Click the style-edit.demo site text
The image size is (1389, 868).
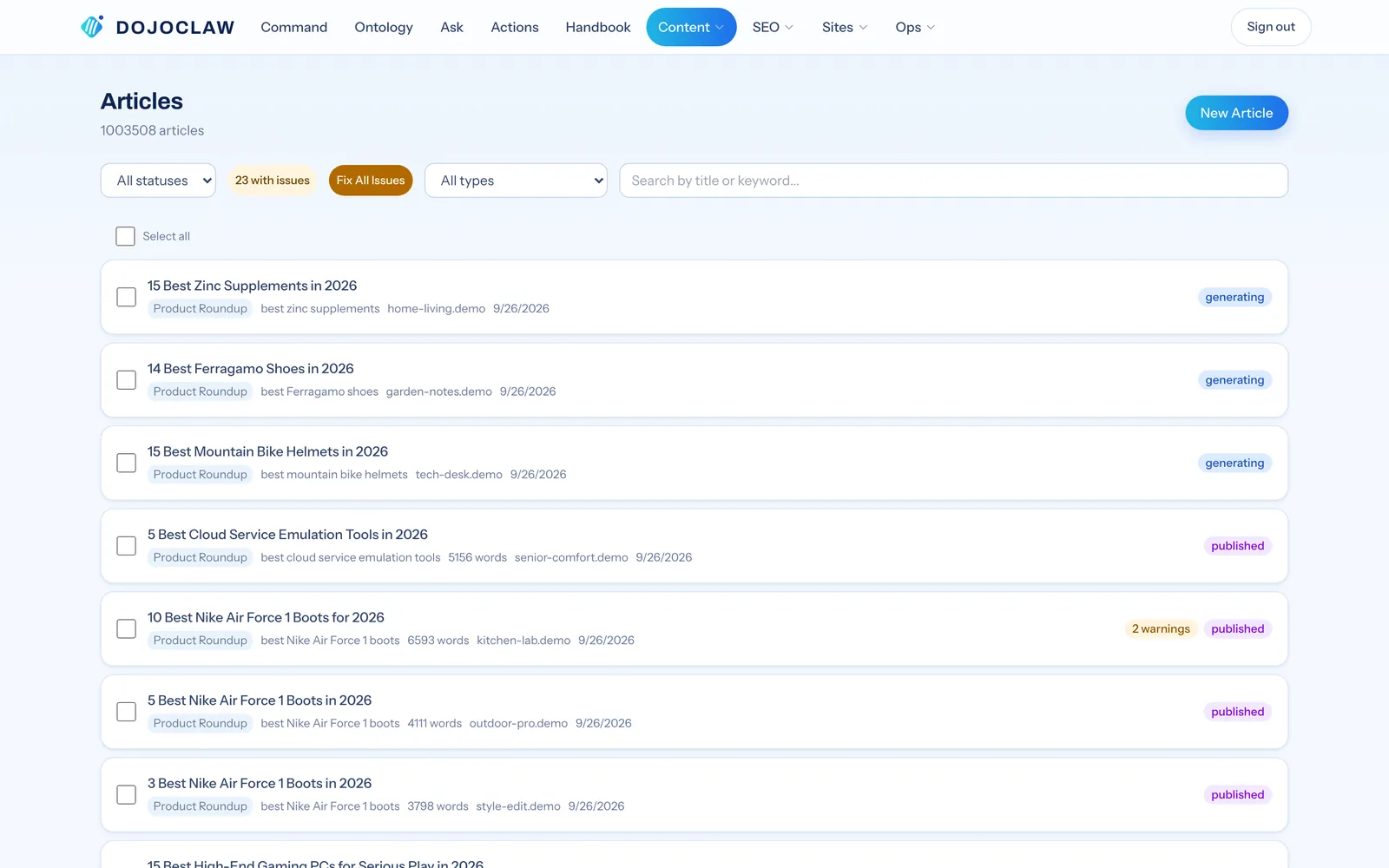point(518,806)
